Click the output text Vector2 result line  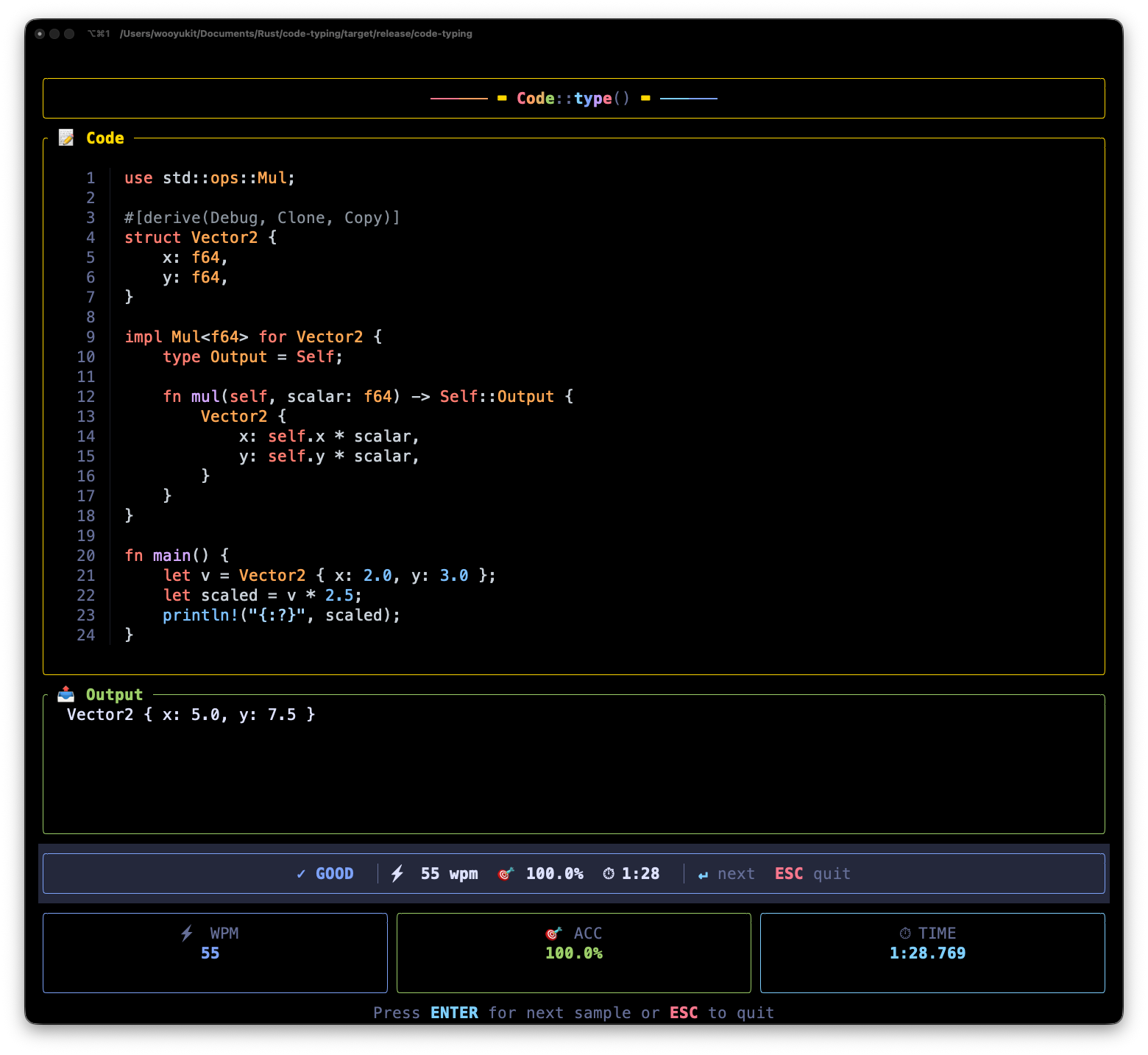coord(191,715)
